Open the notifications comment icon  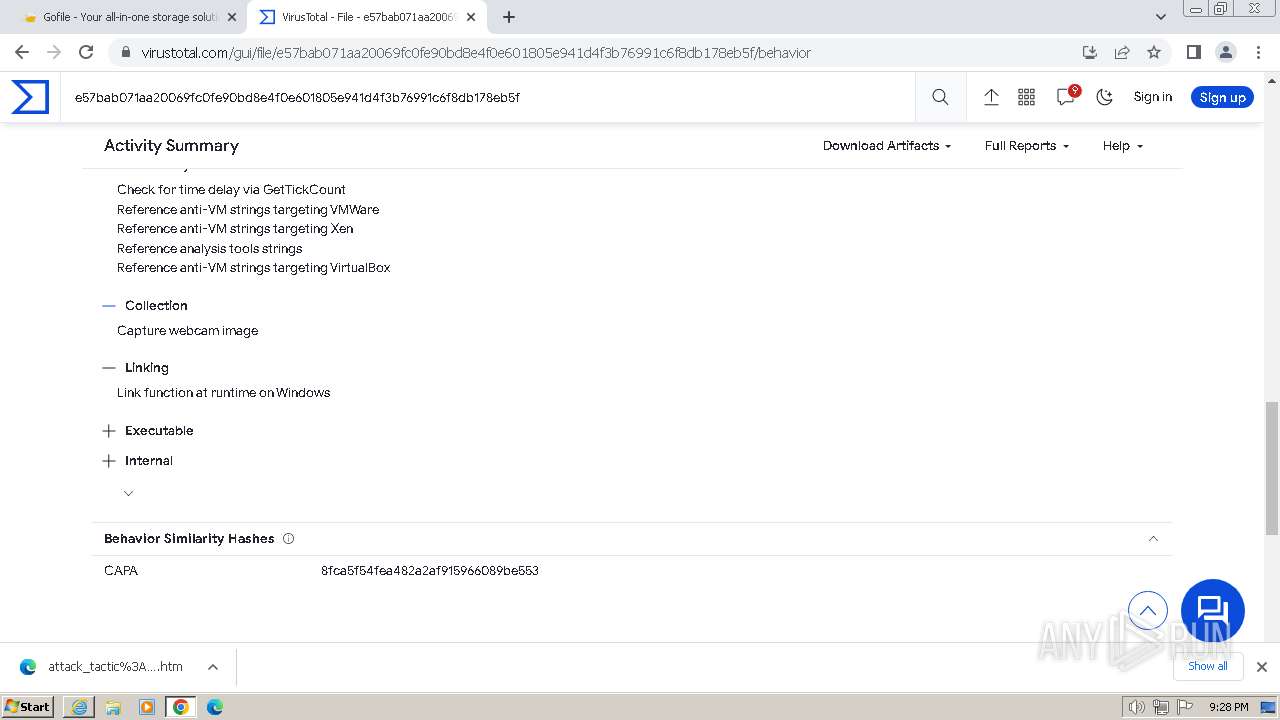point(1066,96)
